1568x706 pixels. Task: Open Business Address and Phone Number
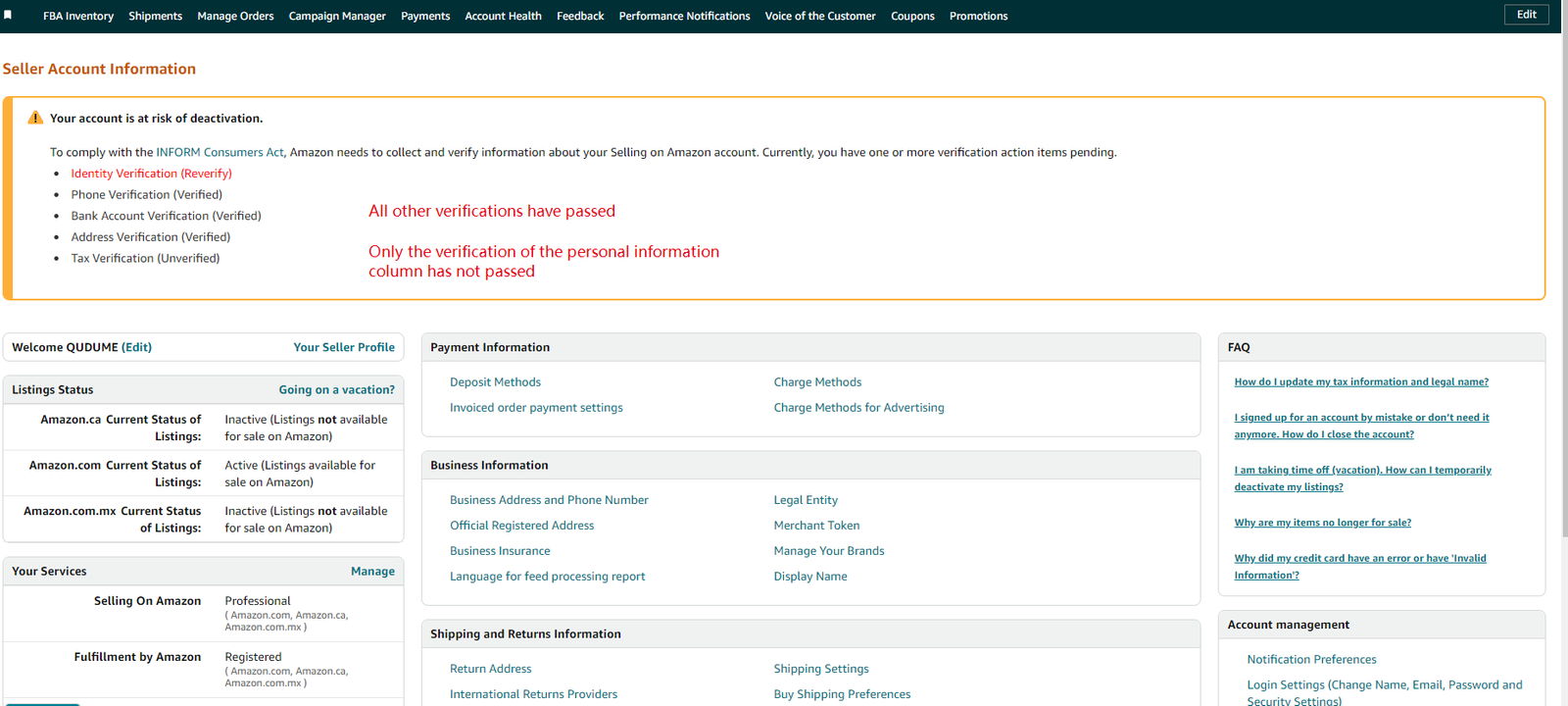pyautogui.click(x=549, y=500)
